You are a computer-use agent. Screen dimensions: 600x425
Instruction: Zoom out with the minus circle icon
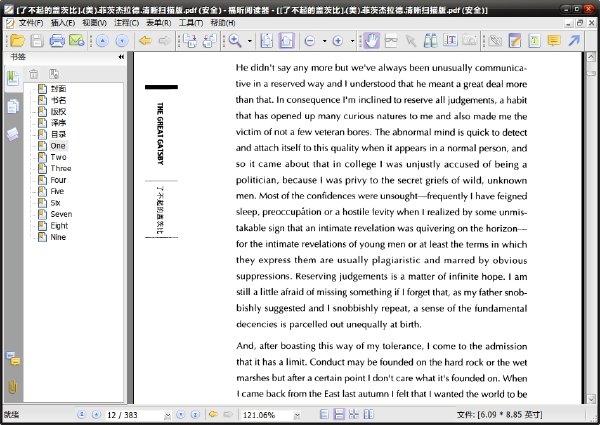click(x=310, y=41)
